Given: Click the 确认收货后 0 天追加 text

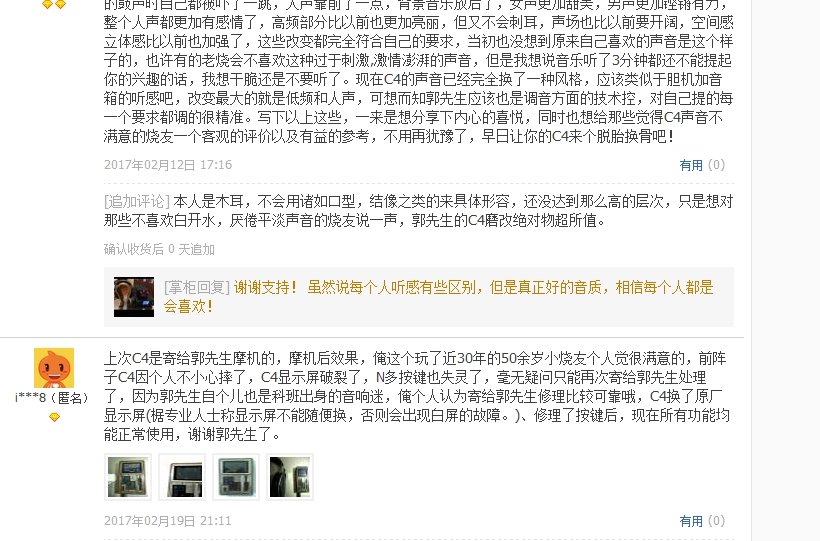Looking at the screenshot, I should click(x=159, y=249).
